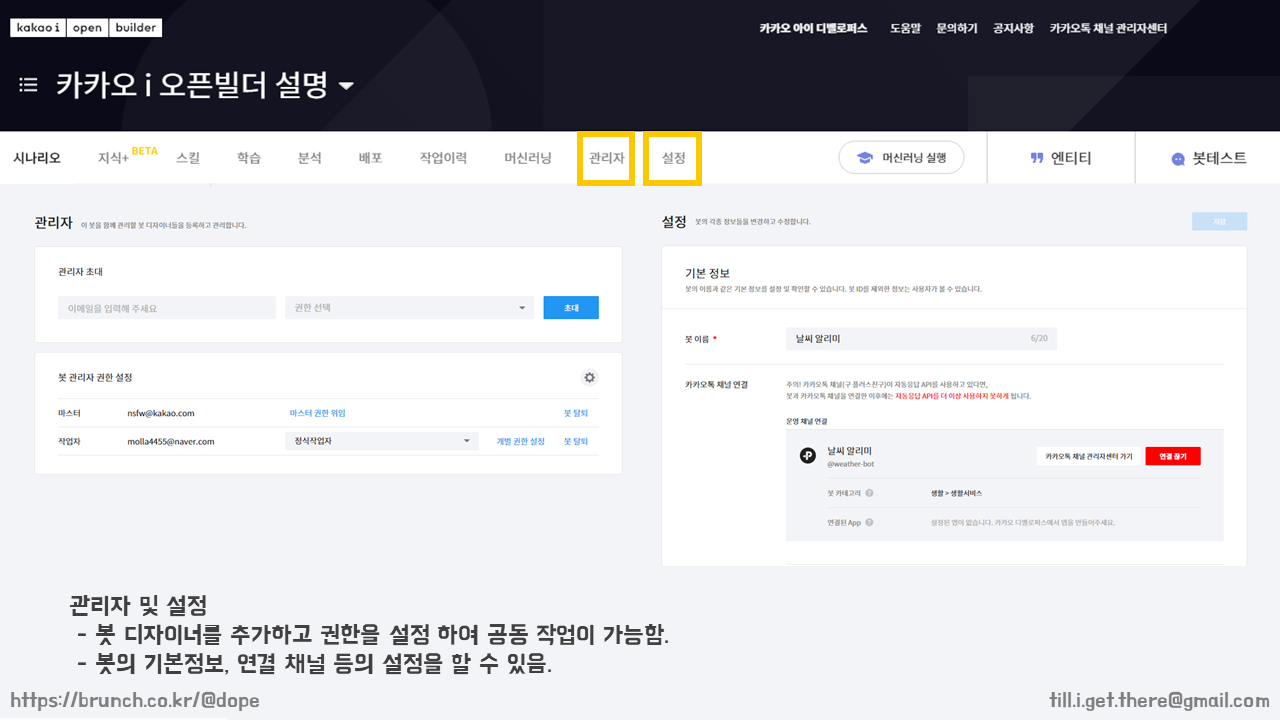The width and height of the screenshot is (1280, 720).
Task: Select the 관리자 tab
Action: coord(606,158)
